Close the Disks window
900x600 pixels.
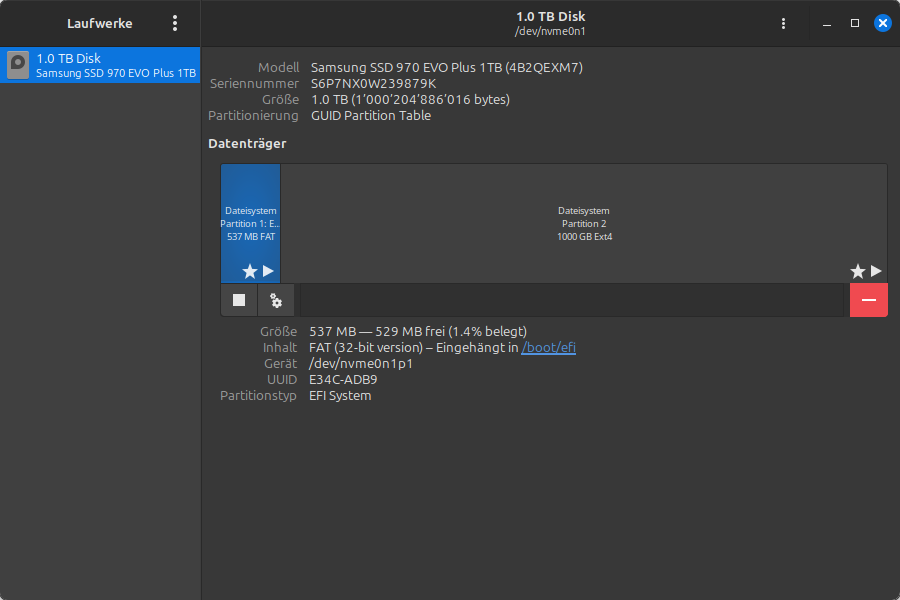pyautogui.click(x=883, y=23)
